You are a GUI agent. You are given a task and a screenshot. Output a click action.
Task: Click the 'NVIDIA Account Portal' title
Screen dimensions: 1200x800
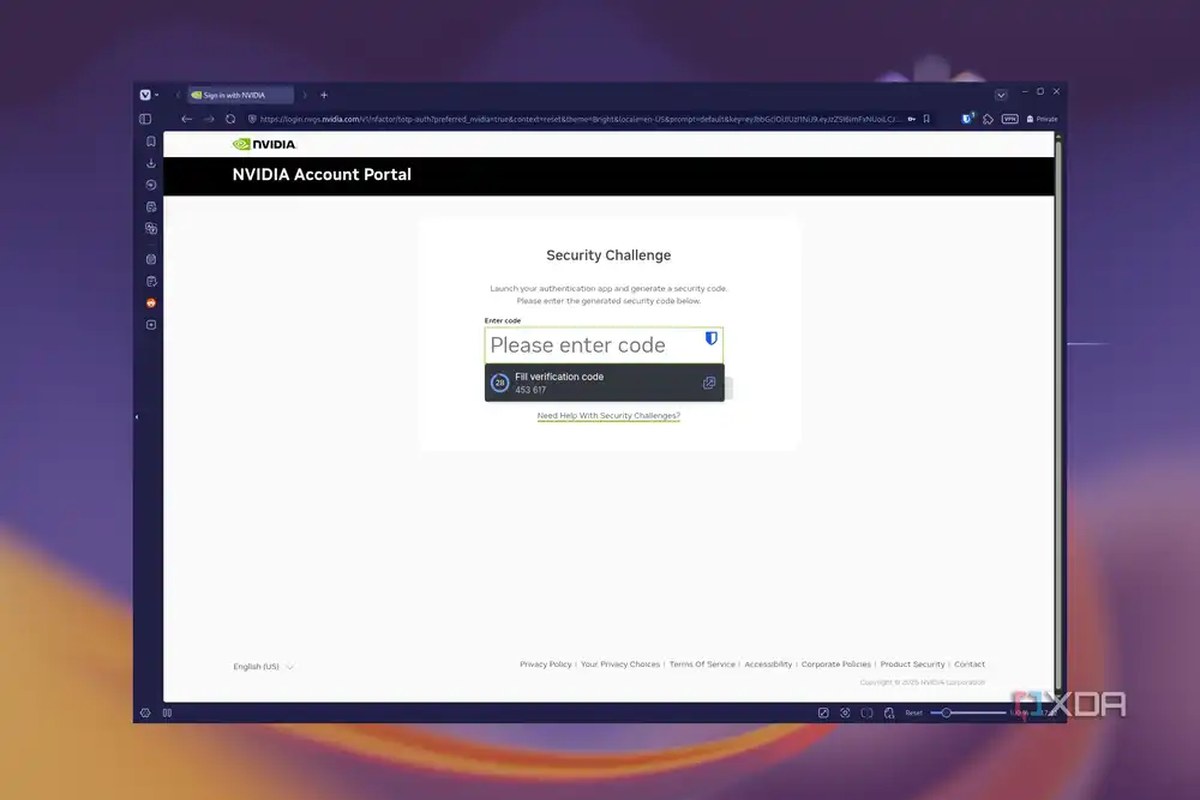click(321, 174)
